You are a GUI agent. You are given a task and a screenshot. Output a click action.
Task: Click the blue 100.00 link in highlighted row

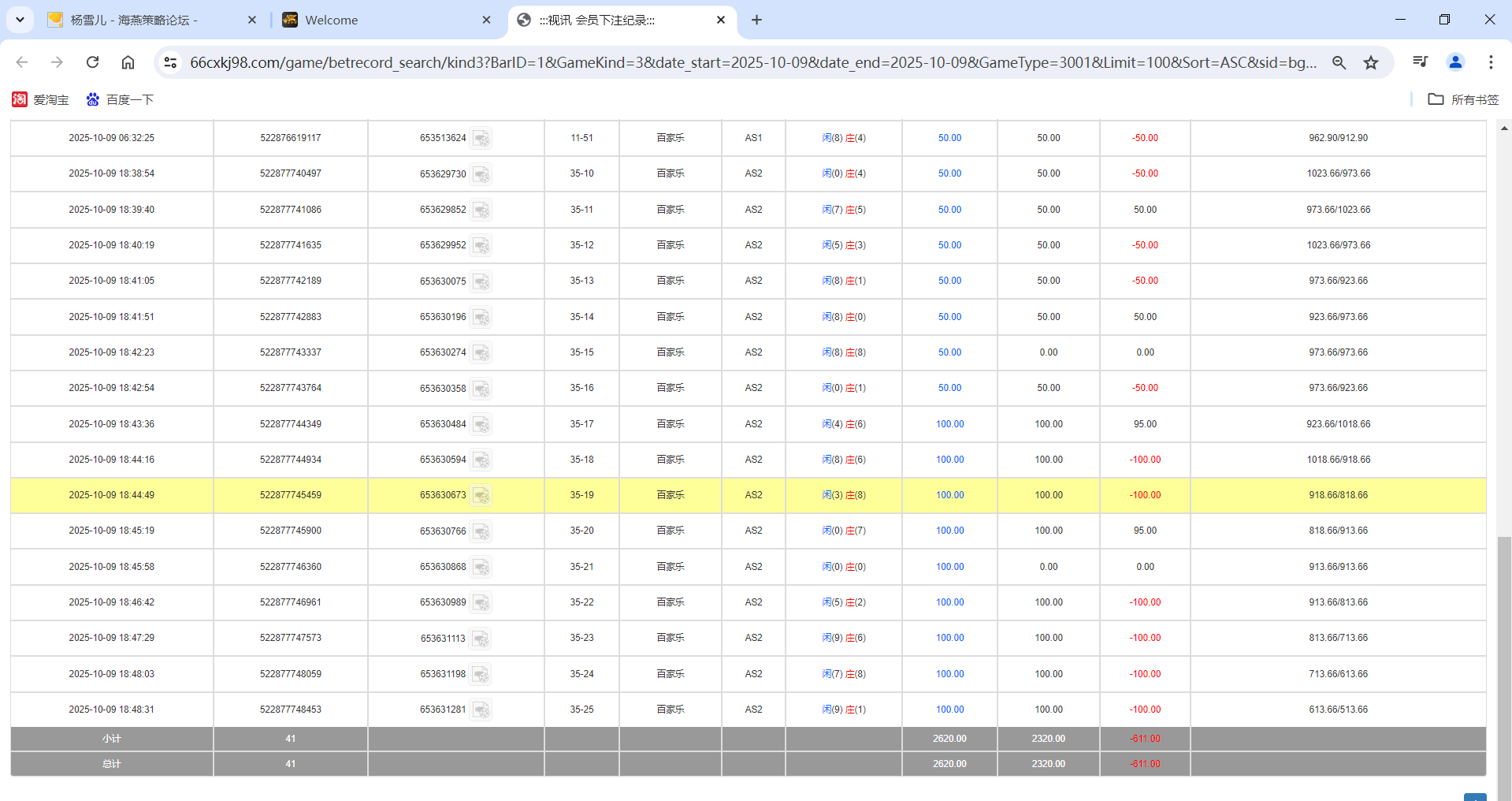point(949,496)
